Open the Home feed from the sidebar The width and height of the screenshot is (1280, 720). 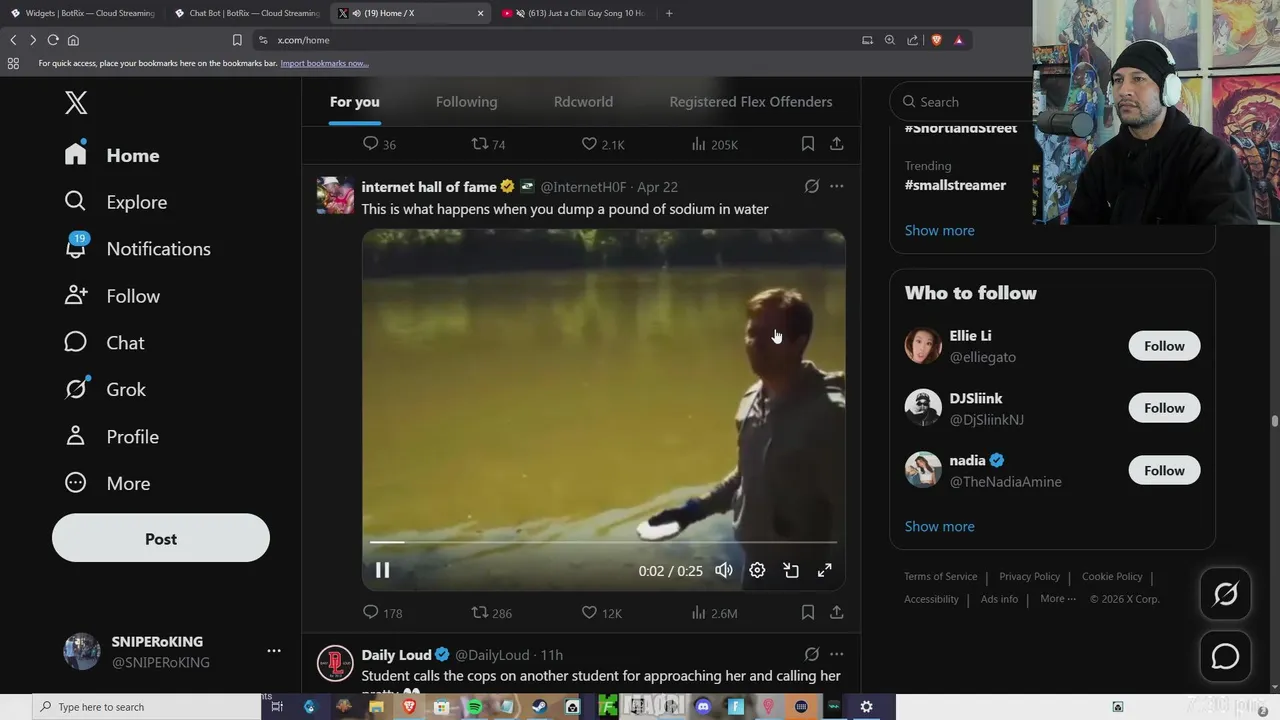pyautogui.click(x=112, y=155)
